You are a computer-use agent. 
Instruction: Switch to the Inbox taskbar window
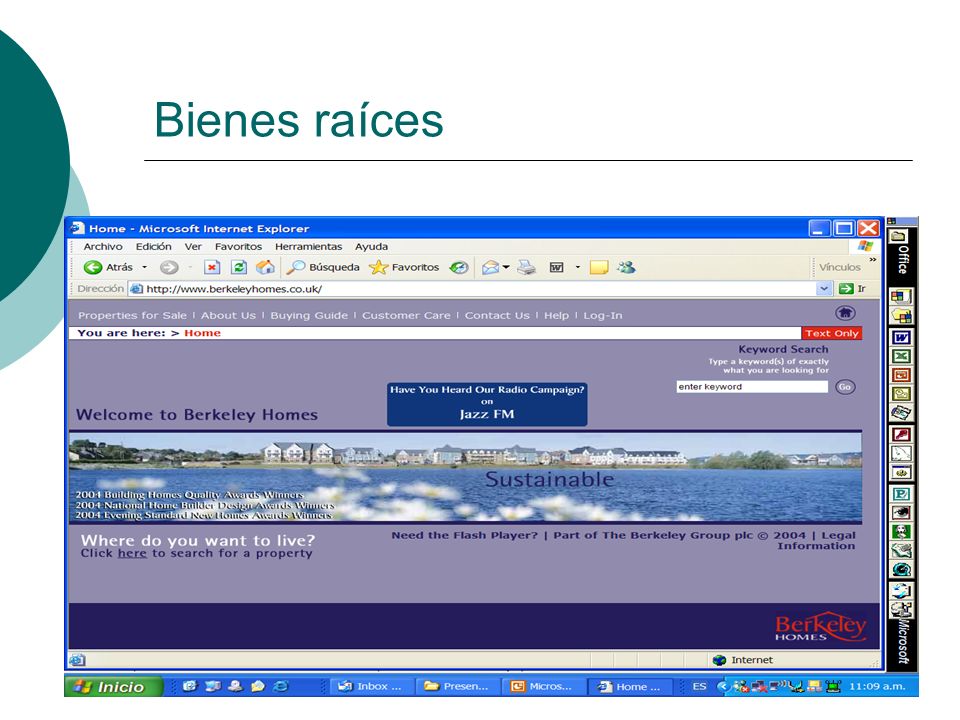pos(370,686)
